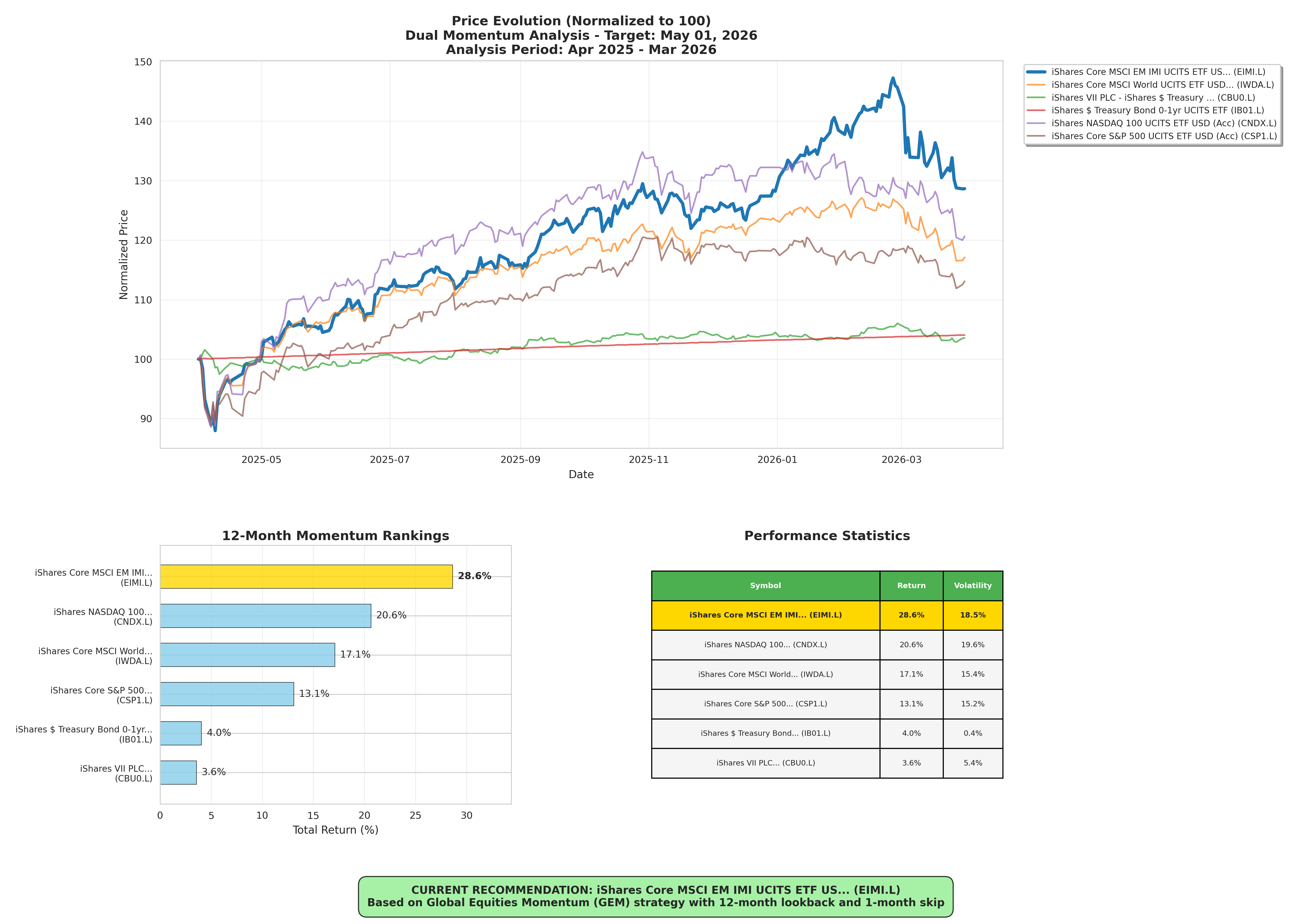This screenshot has width=1296, height=924.
Task: Click the 0.4% volatility cell for IB01.L
Action: pos(973,734)
